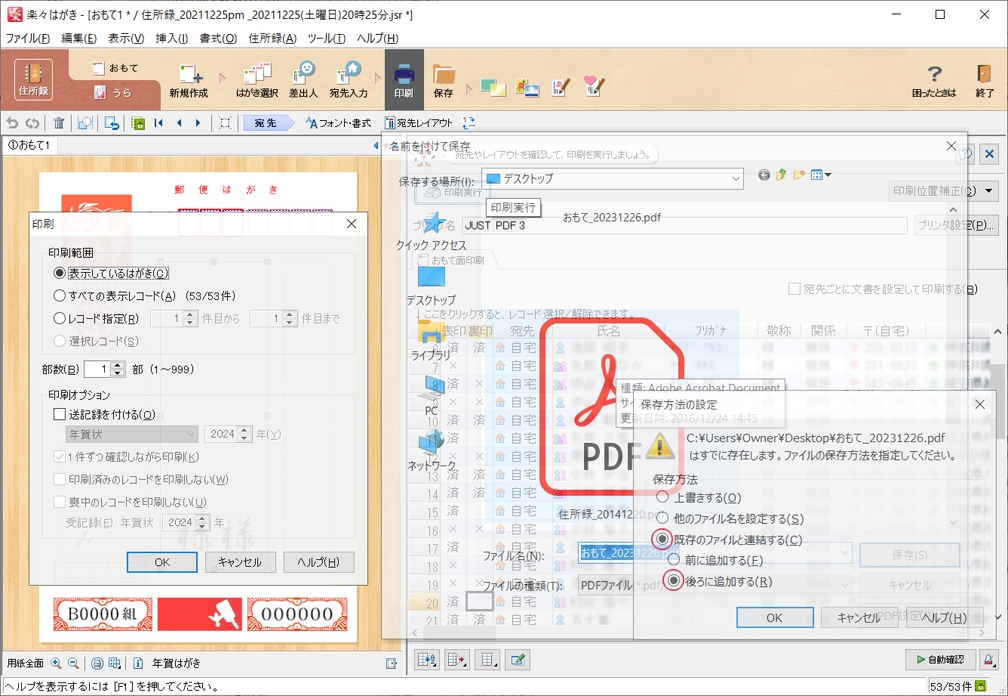Click OK in 保存方法の設定 dialog

774,618
